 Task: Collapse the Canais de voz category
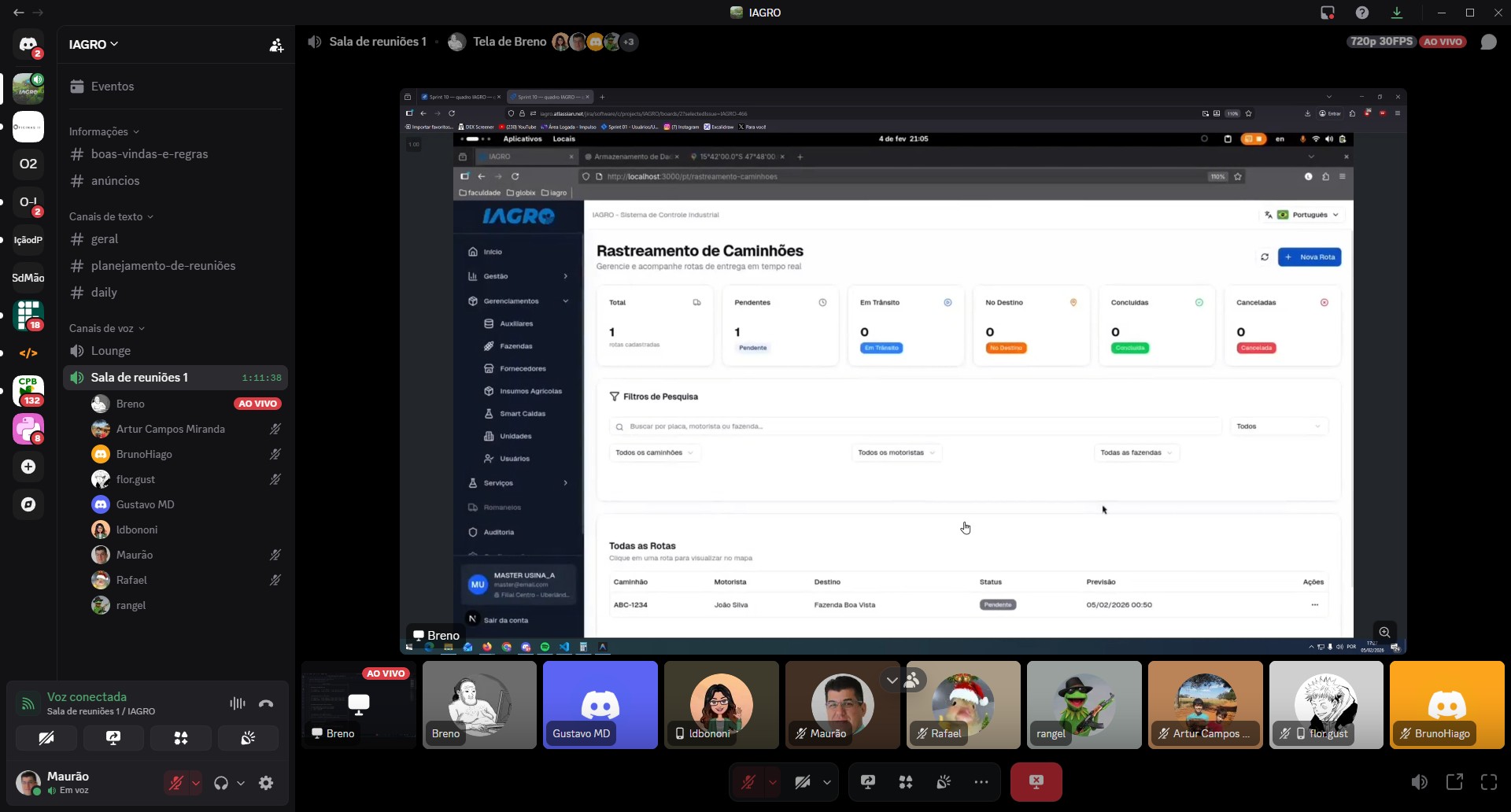107,328
